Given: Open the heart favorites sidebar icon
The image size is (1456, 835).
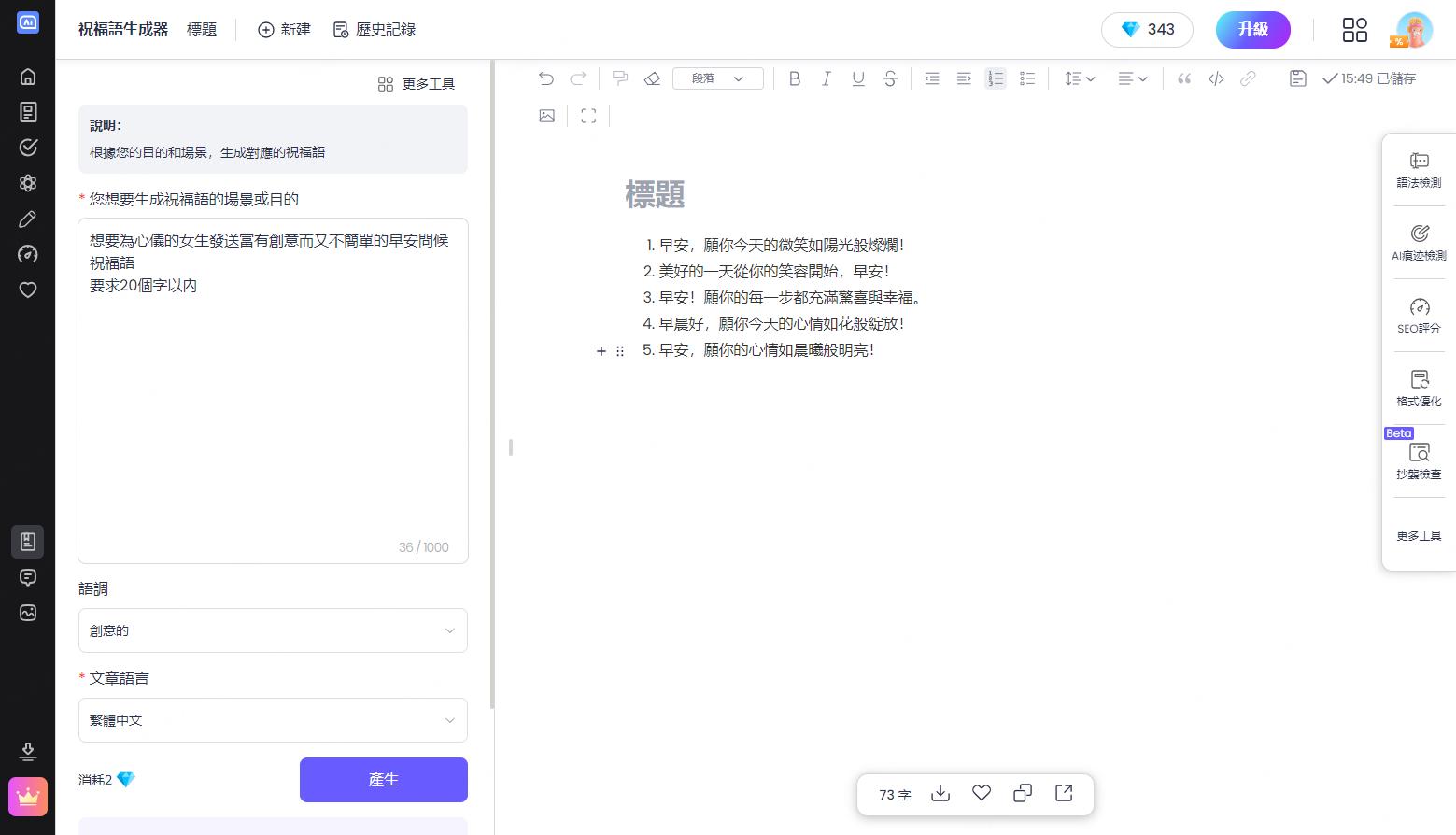Looking at the screenshot, I should click(28, 290).
